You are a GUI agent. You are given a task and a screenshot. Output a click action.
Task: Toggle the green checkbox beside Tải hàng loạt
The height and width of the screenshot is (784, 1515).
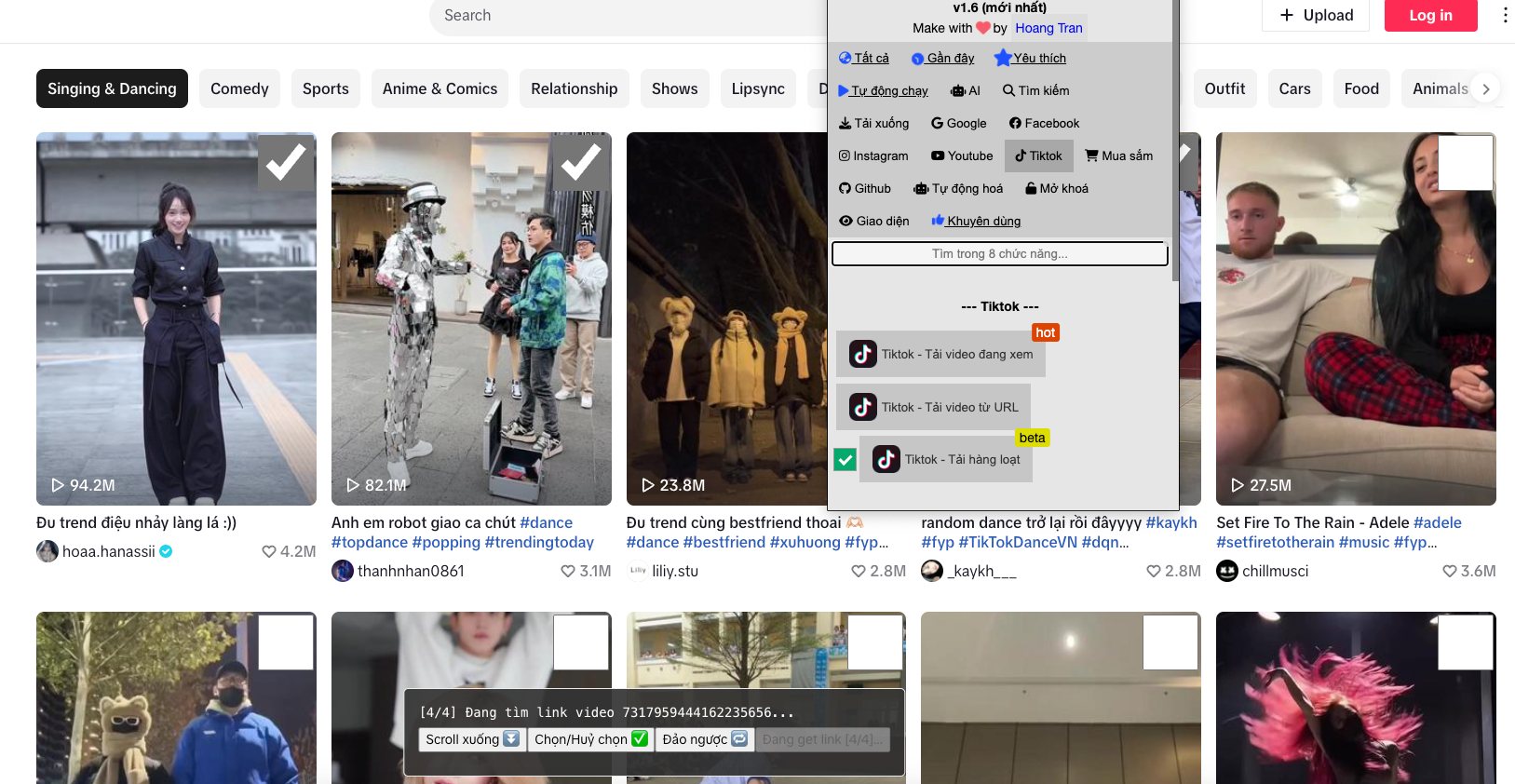click(x=845, y=459)
